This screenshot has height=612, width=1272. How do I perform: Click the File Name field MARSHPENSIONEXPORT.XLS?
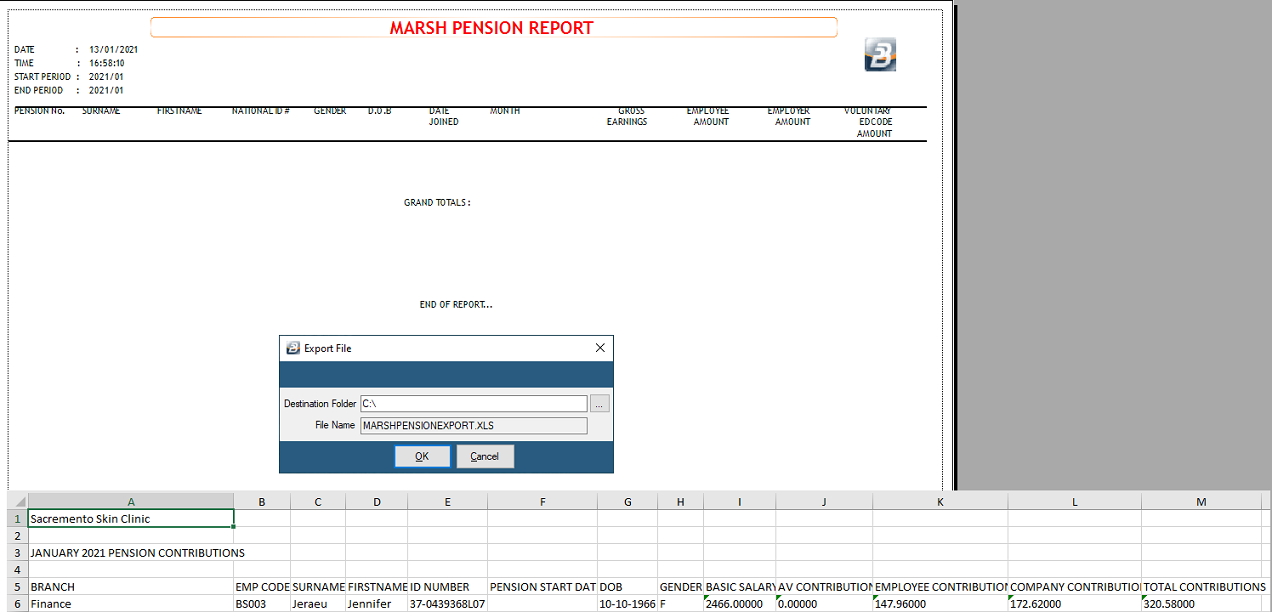click(474, 425)
